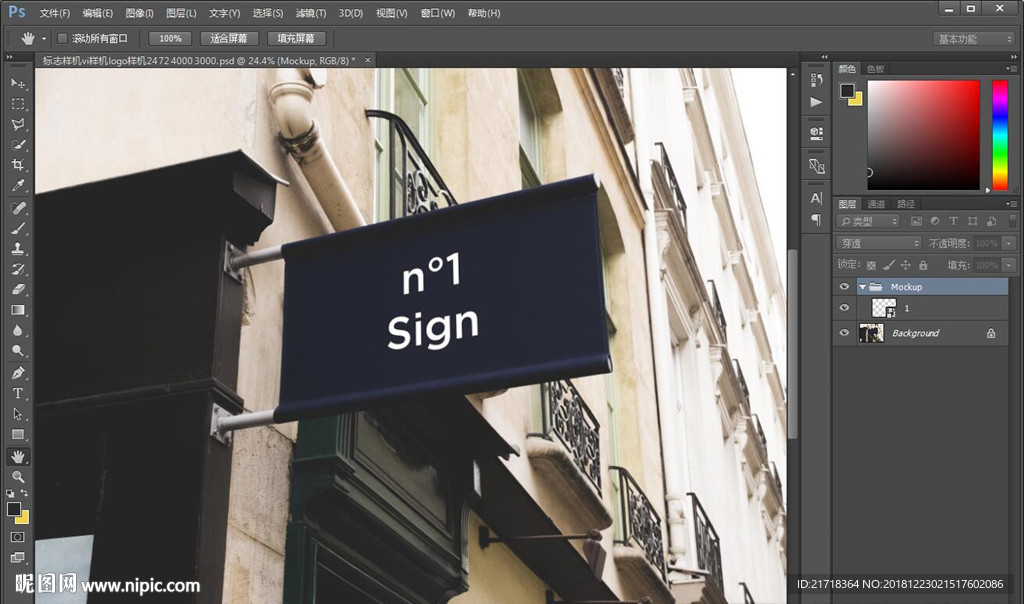This screenshot has height=604, width=1024.
Task: Select the Quick Selection tool
Action: tap(18, 144)
